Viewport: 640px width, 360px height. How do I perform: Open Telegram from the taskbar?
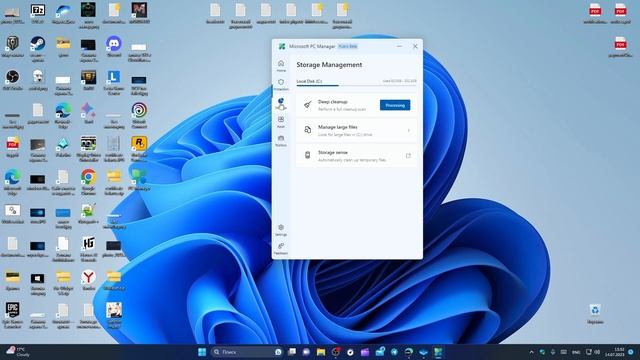coord(394,352)
